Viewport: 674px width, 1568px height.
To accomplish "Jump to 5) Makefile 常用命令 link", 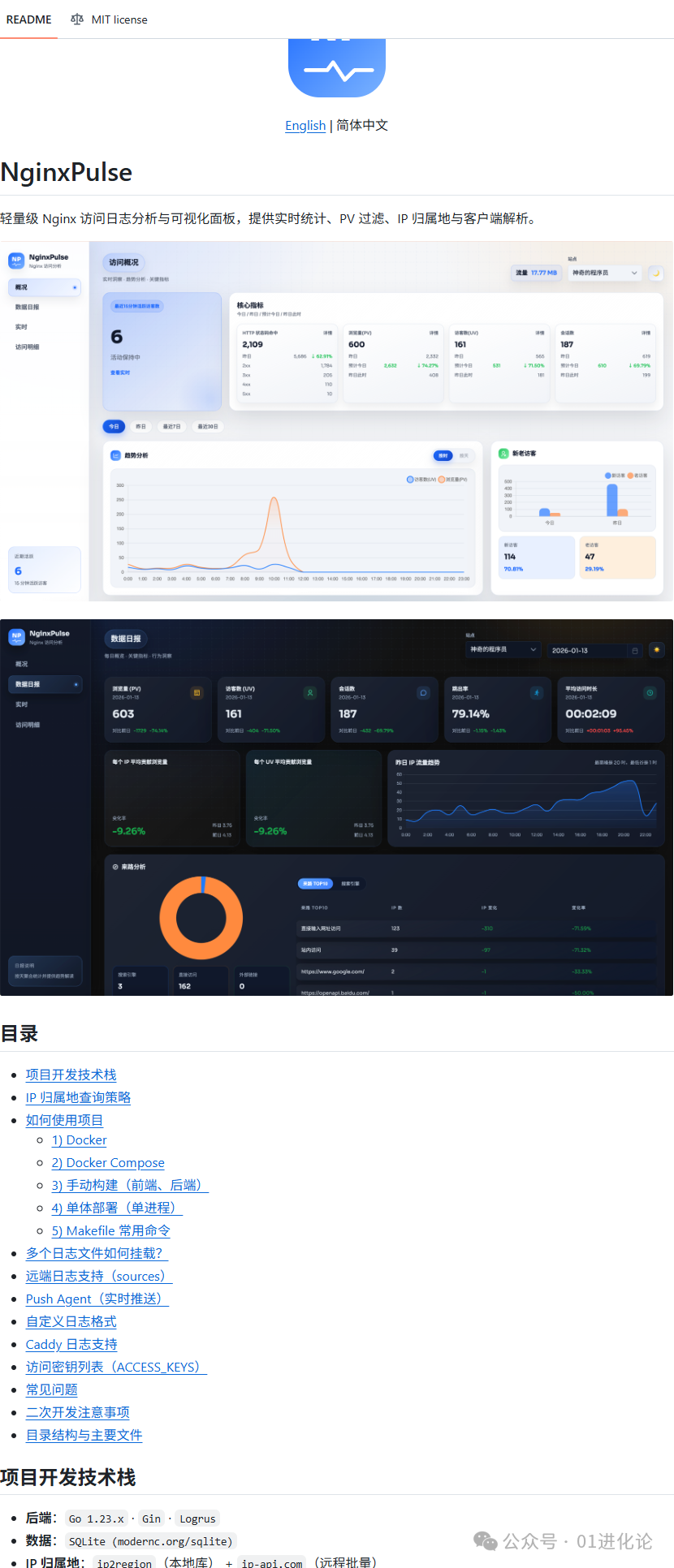I will click(111, 1230).
